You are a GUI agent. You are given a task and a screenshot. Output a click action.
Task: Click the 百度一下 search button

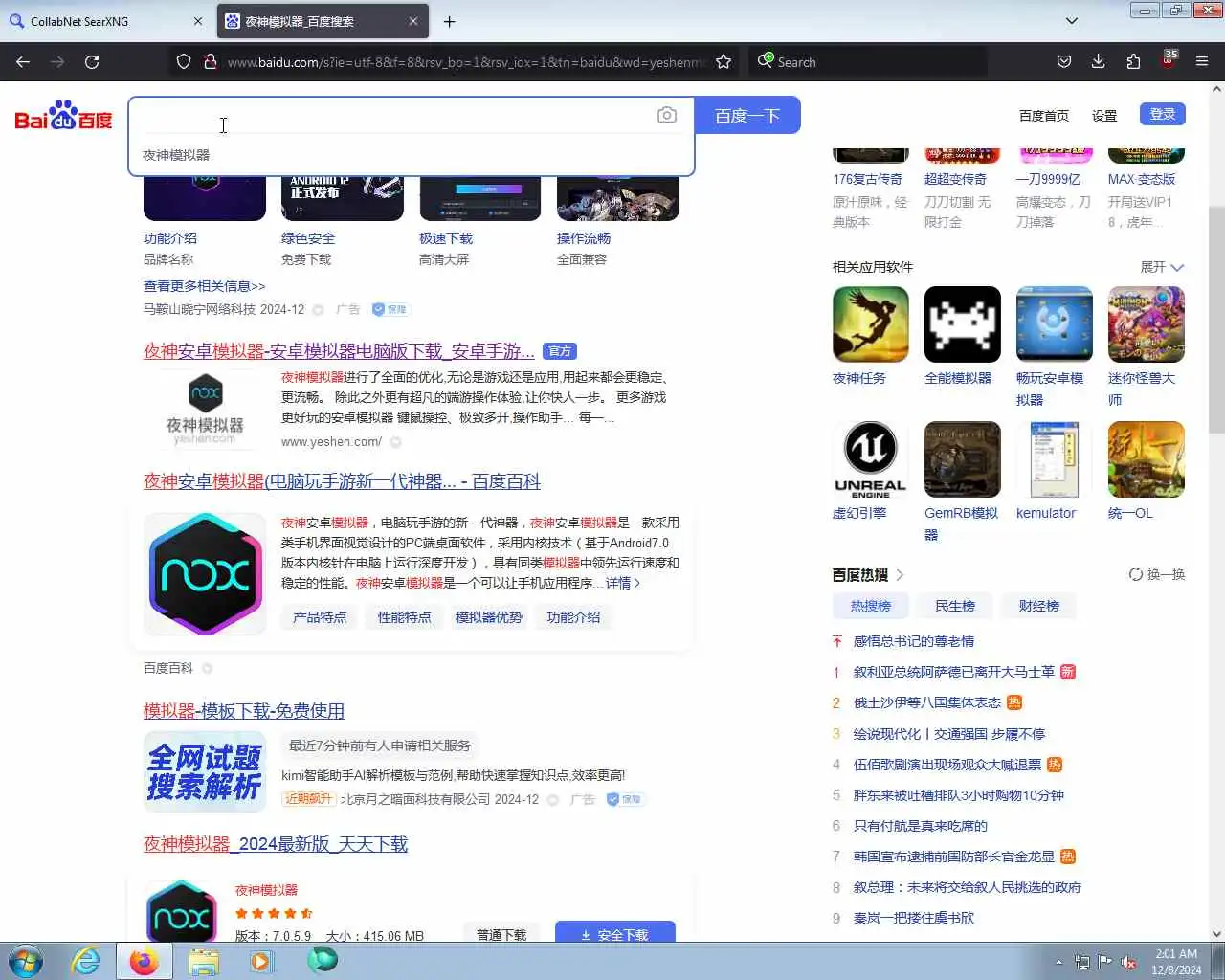[747, 116]
